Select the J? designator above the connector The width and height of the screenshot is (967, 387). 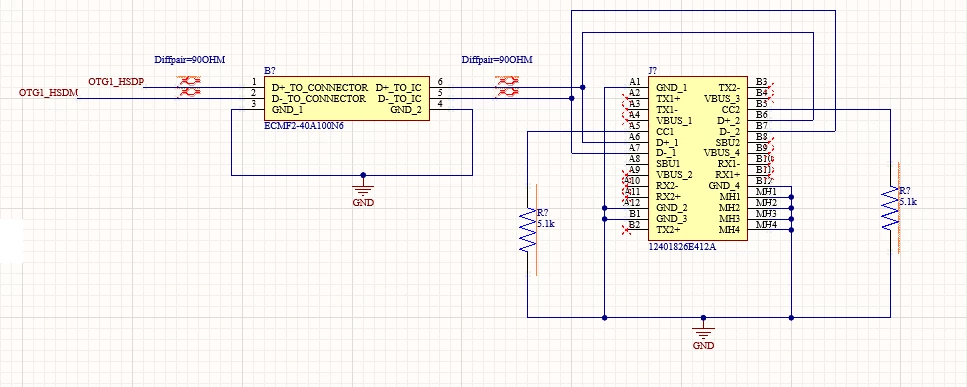coord(653,71)
